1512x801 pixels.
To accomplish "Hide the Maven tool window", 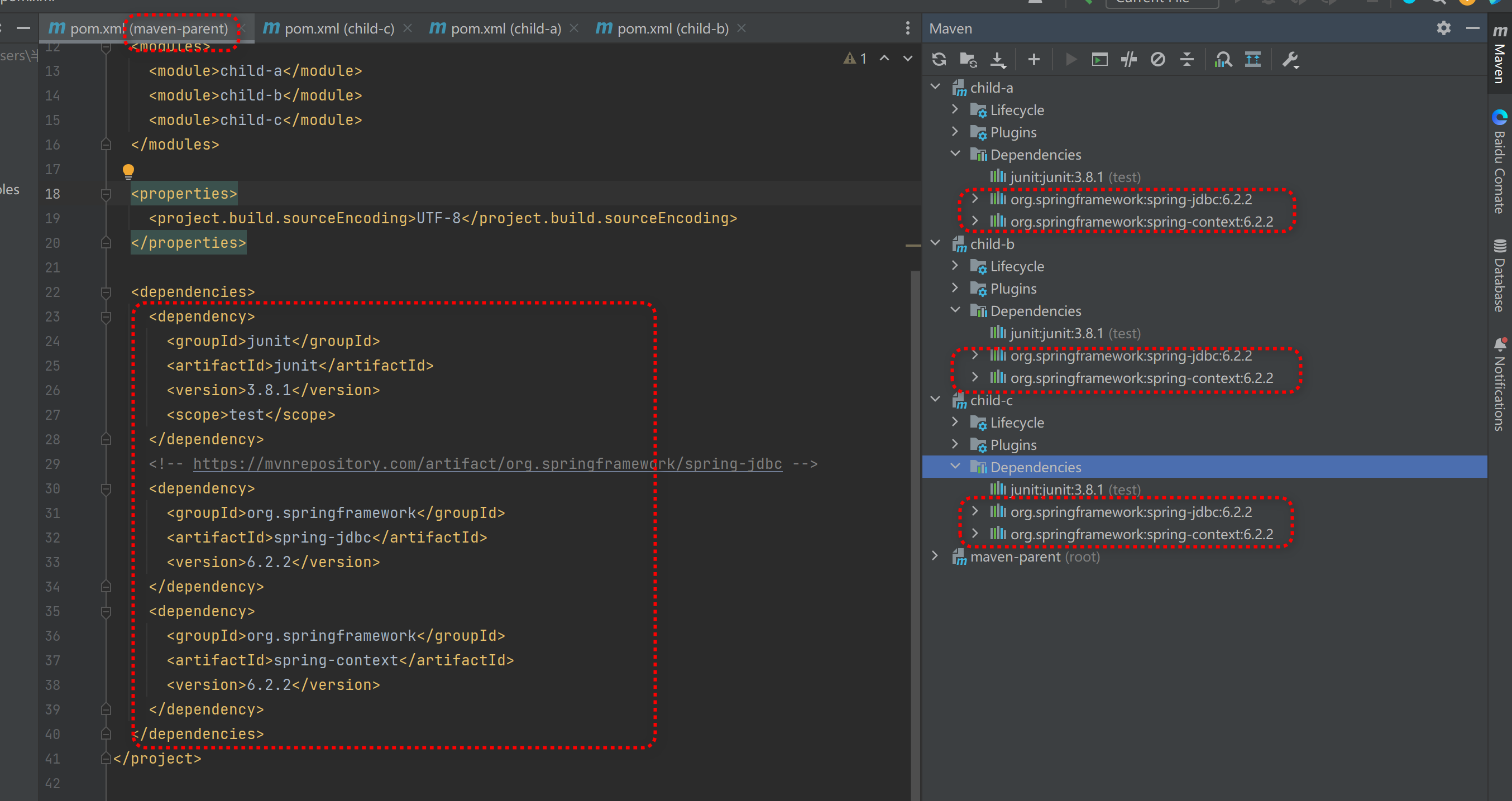I will coord(1473,28).
